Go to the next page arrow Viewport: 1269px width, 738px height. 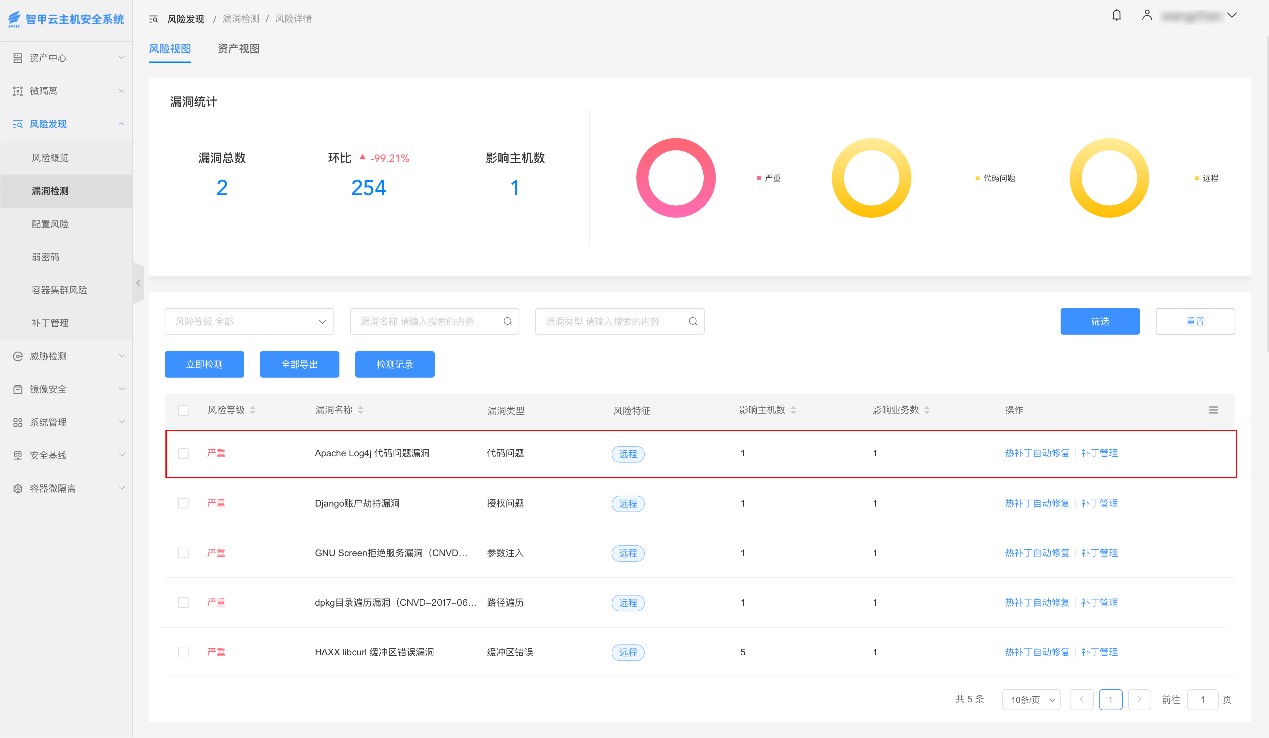tap(1139, 700)
